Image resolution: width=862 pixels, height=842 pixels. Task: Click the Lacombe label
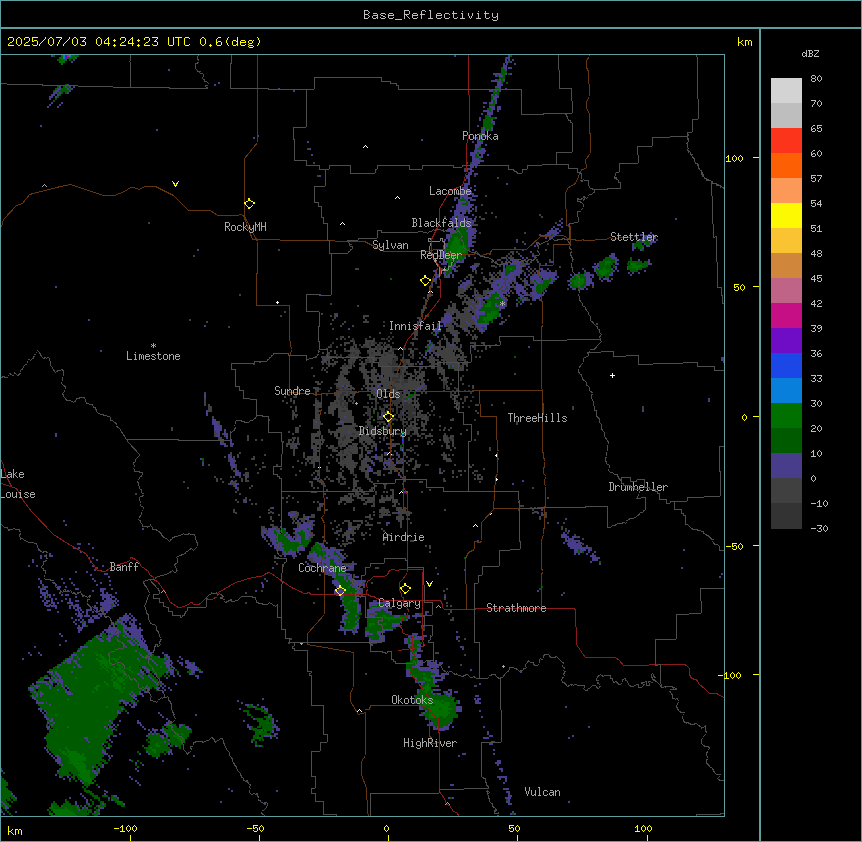(x=450, y=191)
